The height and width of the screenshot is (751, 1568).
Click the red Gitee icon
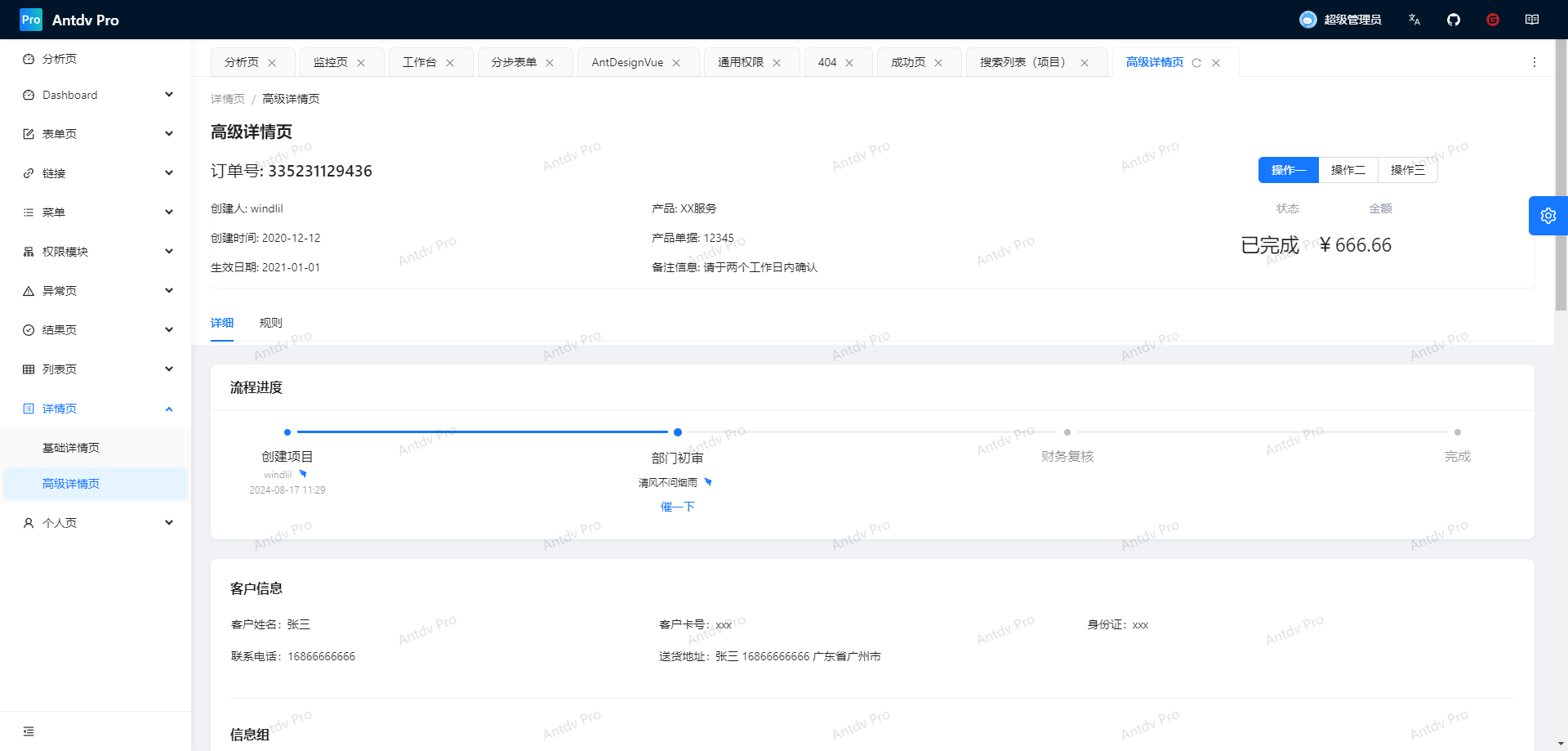(x=1493, y=20)
